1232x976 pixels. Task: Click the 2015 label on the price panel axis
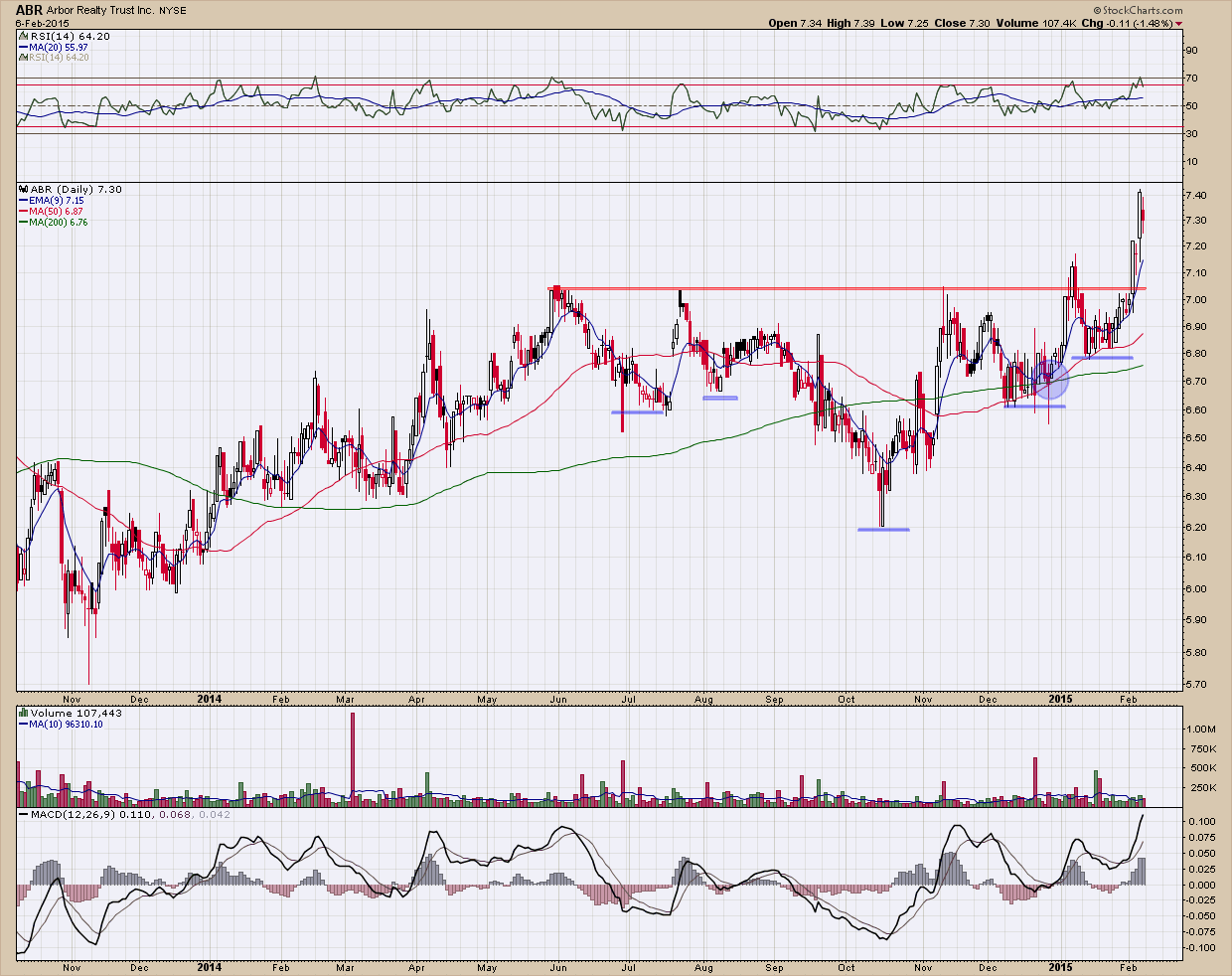(x=1062, y=699)
